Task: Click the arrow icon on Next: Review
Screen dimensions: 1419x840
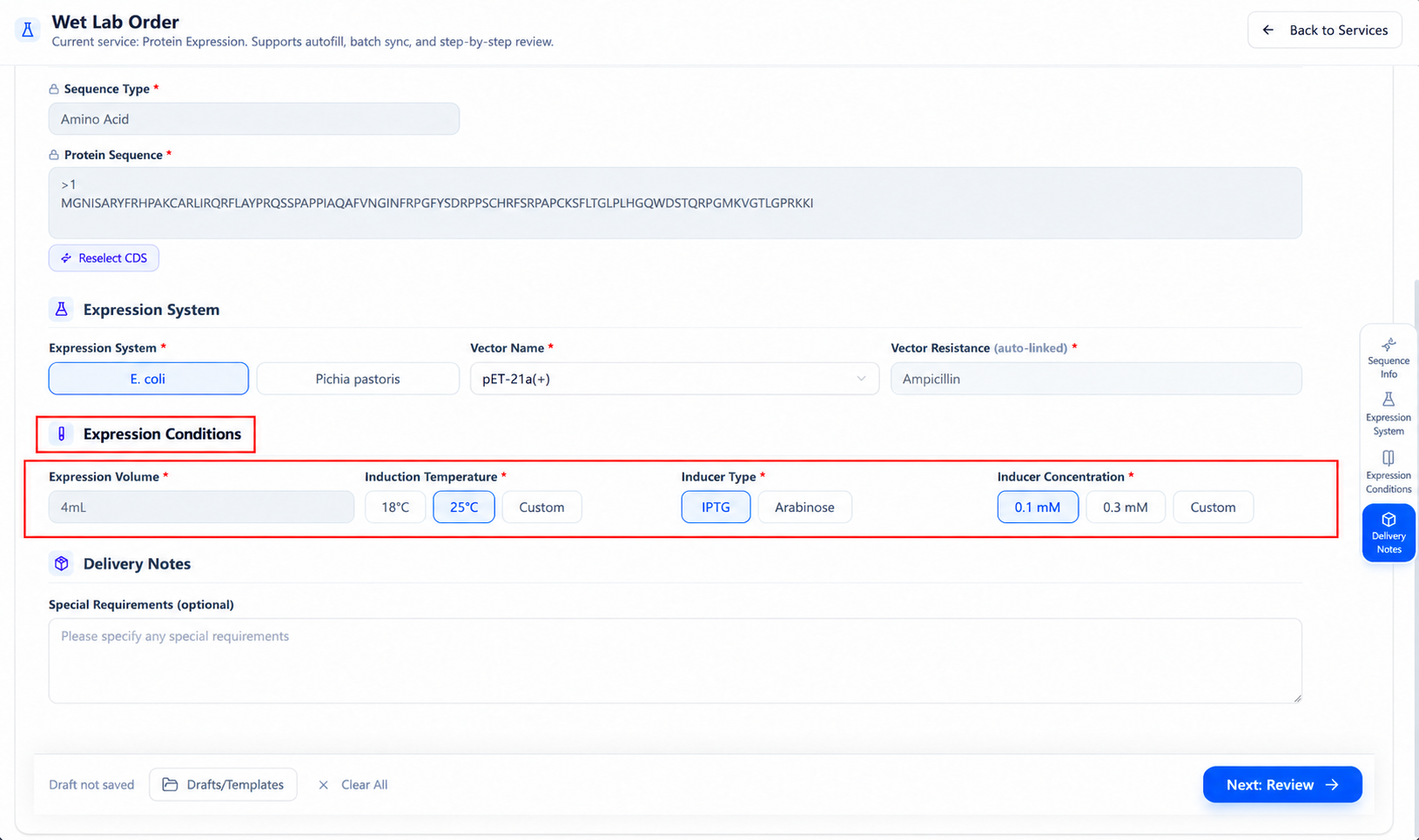Action: [1332, 784]
